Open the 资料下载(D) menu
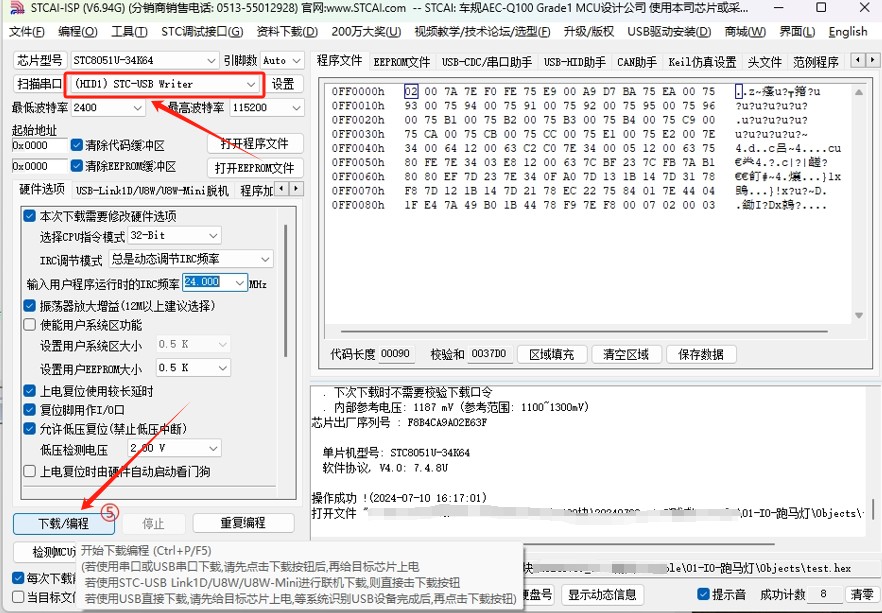The height and width of the screenshot is (613, 882). 287,32
